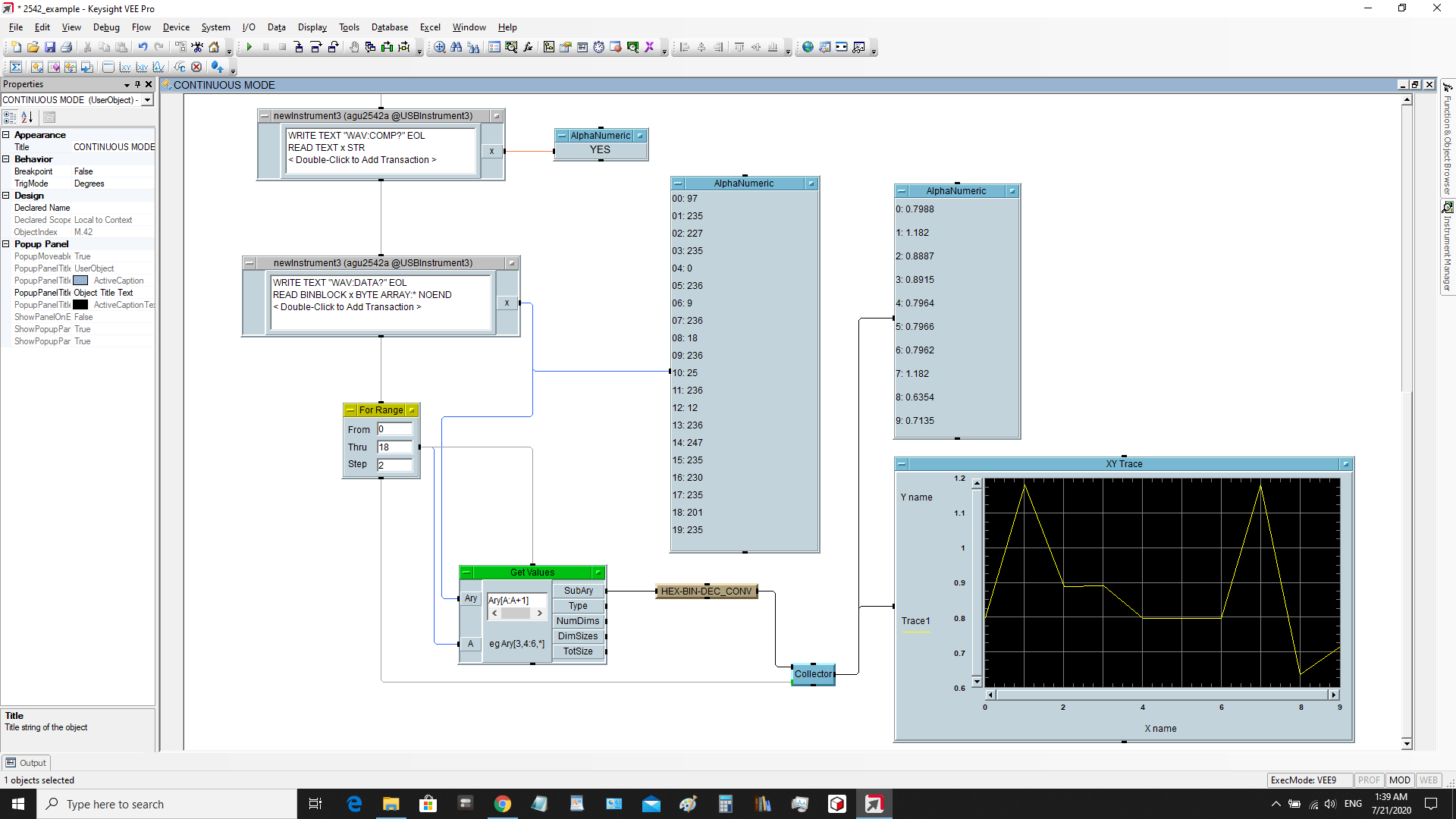1456x819 pixels.
Task: Click the HEX-BIN-DEC_CONV object
Action: coord(706,591)
